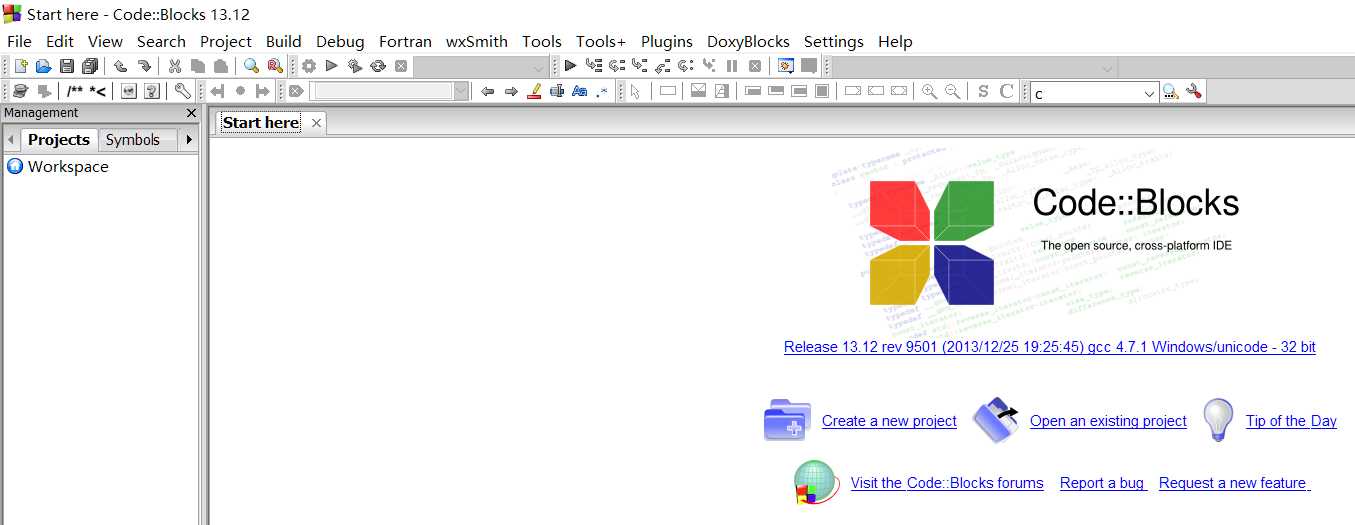This screenshot has width=1355, height=525.
Task: Click 'Report a bug' link
Action: click(x=1102, y=483)
